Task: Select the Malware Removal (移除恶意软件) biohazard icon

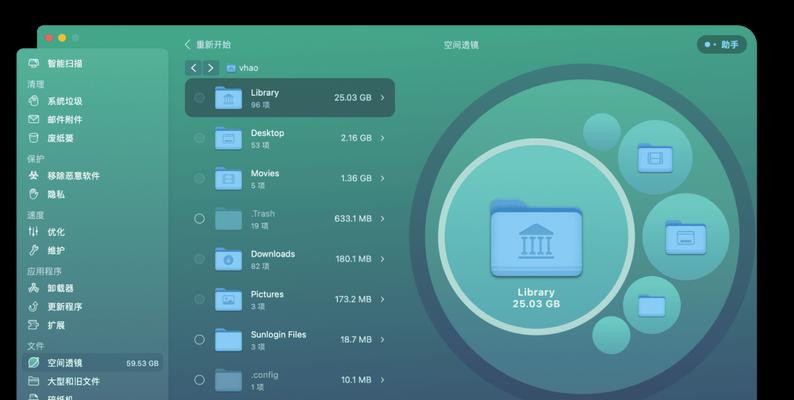Action: [33, 176]
